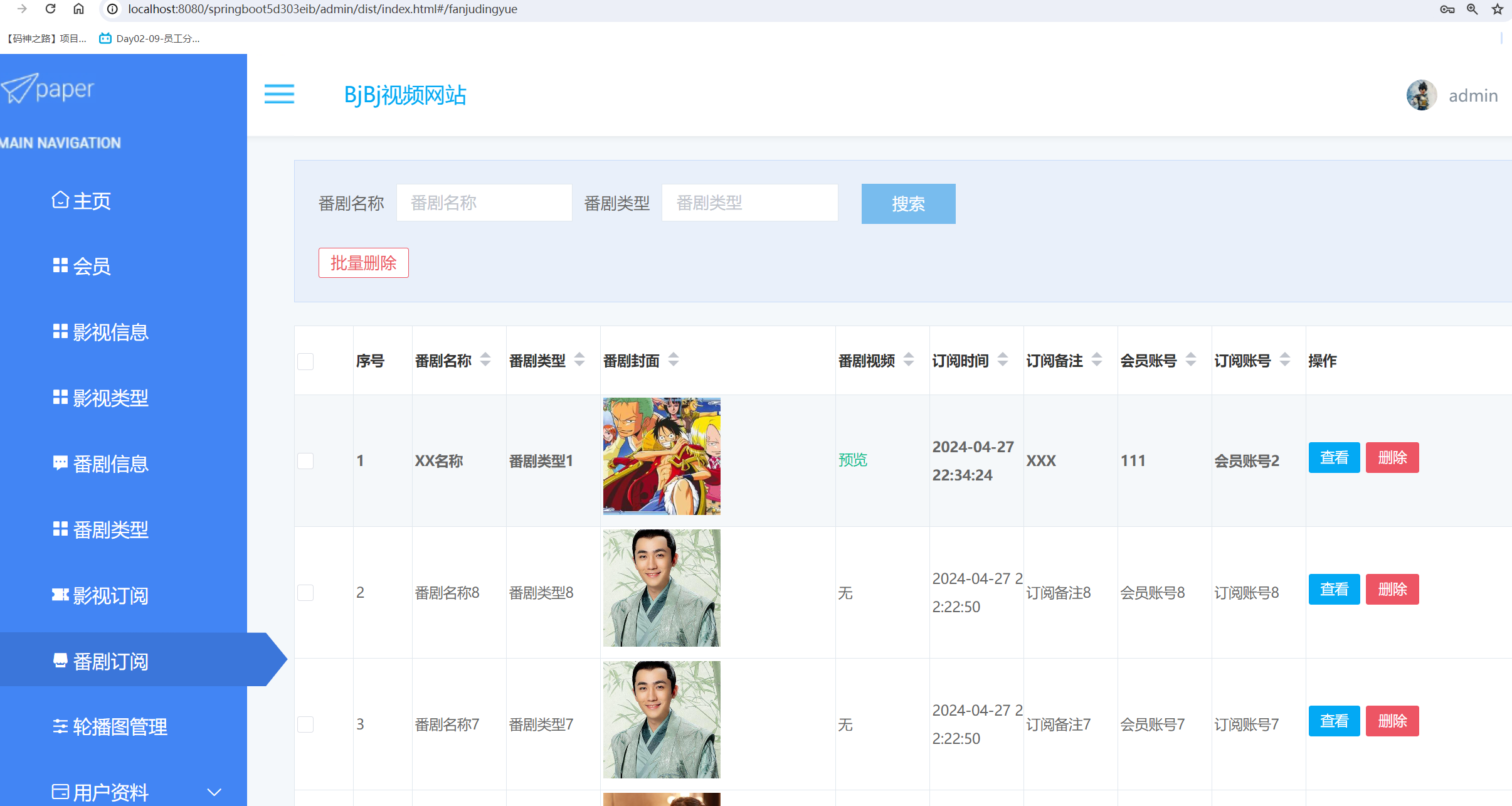Click the 批量删除 batch delete button

pyautogui.click(x=363, y=263)
